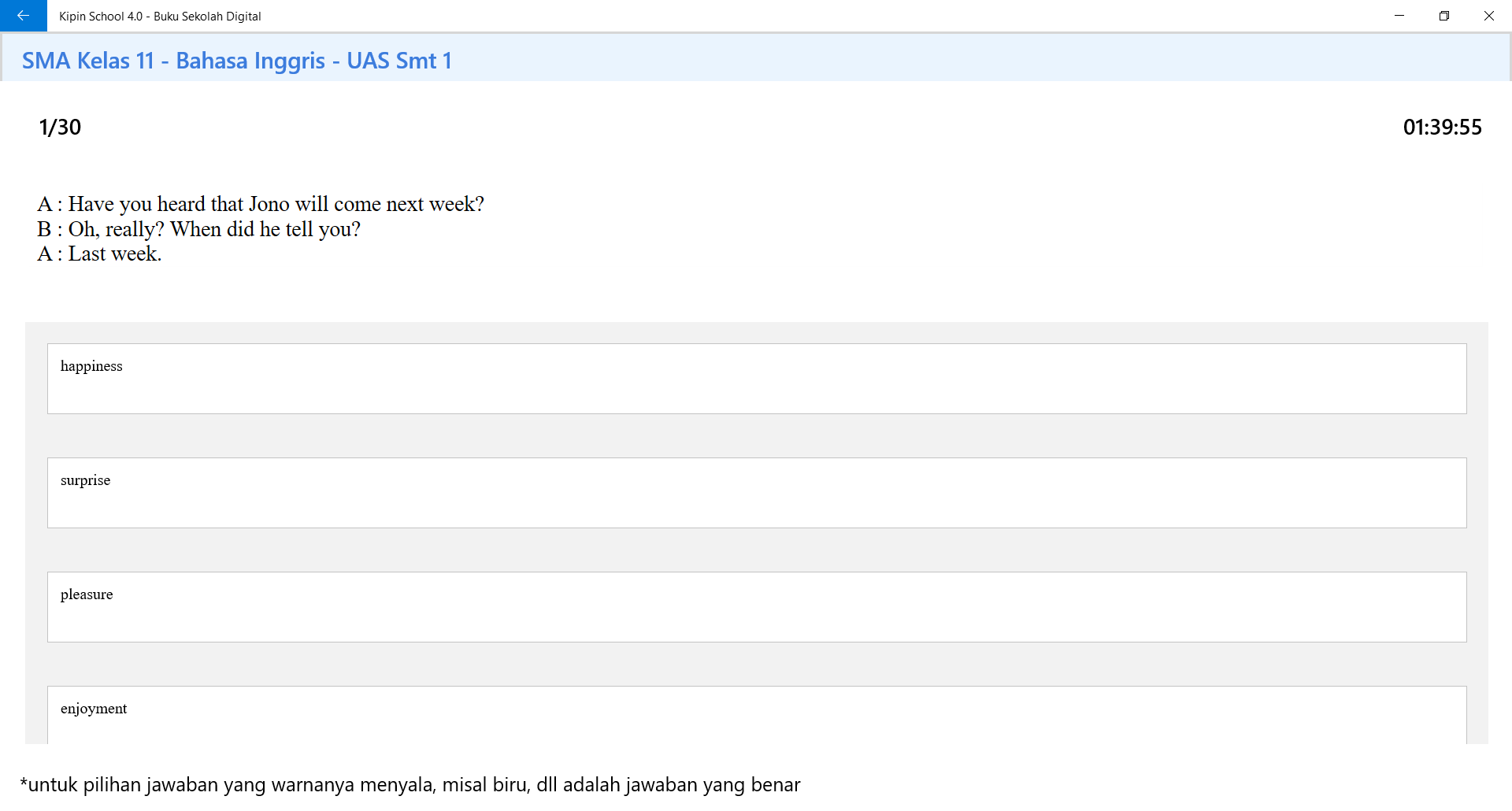1512x811 pixels.
Task: Close the Kipin School window
Action: pos(1488,16)
